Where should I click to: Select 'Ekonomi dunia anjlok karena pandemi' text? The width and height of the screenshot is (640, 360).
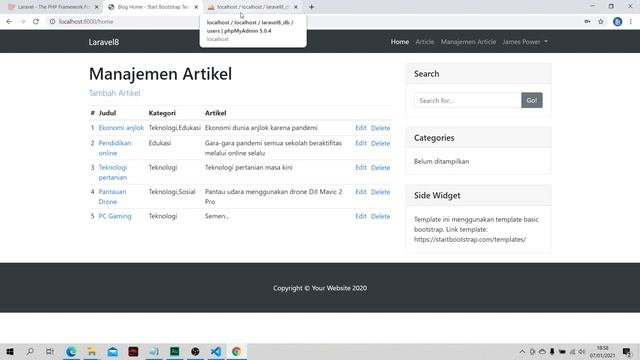[261, 128]
